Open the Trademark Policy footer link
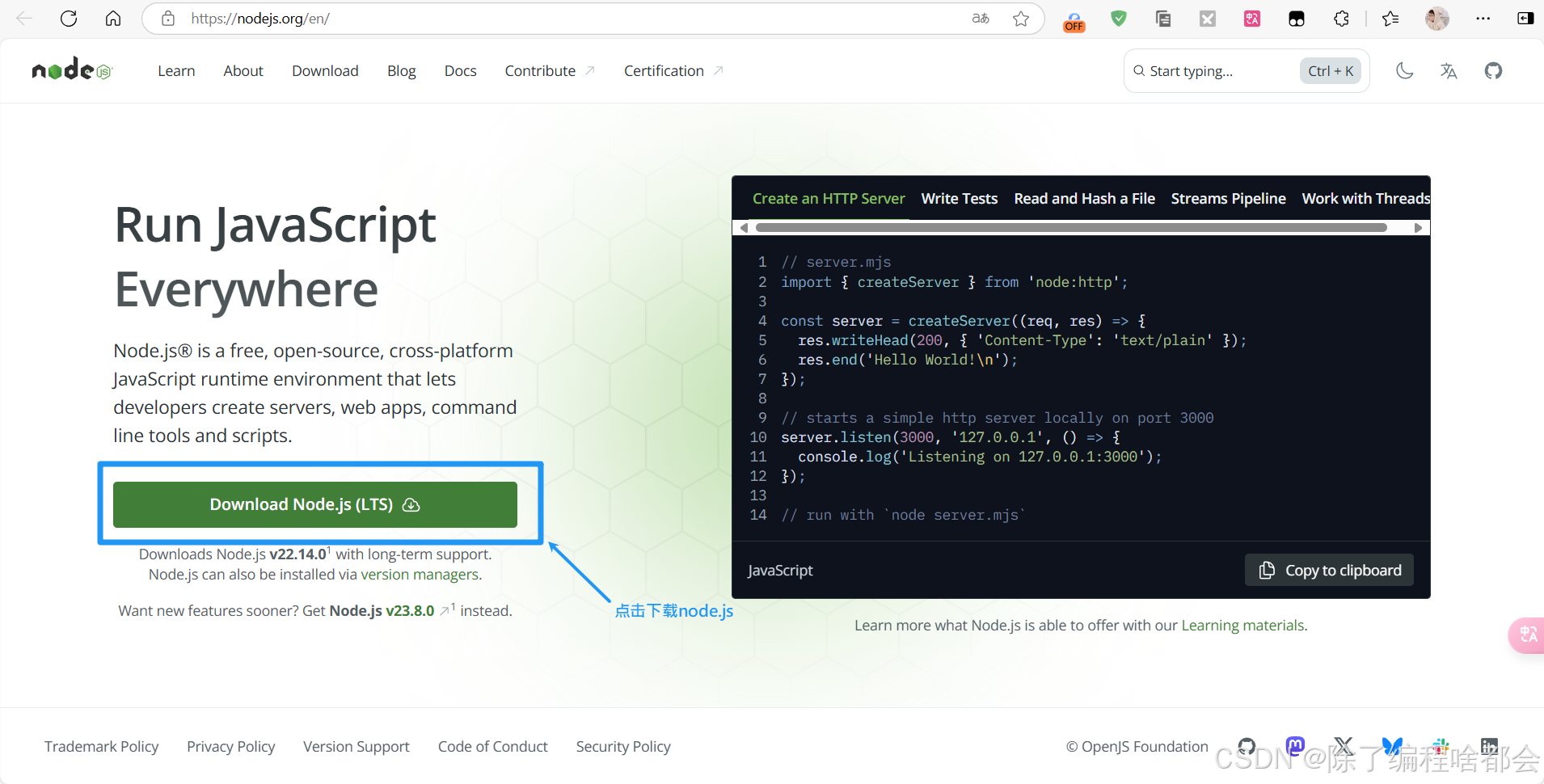This screenshot has height=784, width=1544. [101, 747]
